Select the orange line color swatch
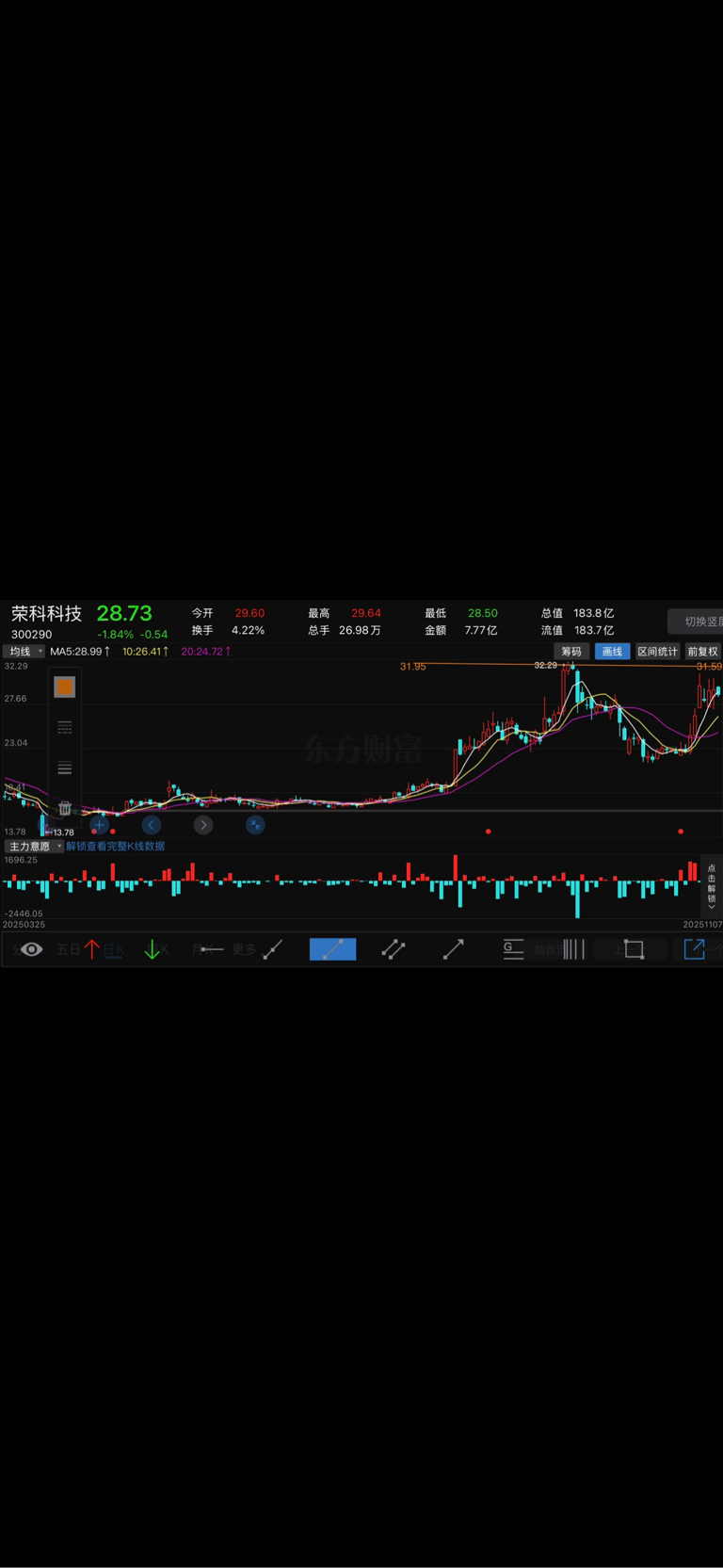This screenshot has width=723, height=1568. (x=64, y=687)
